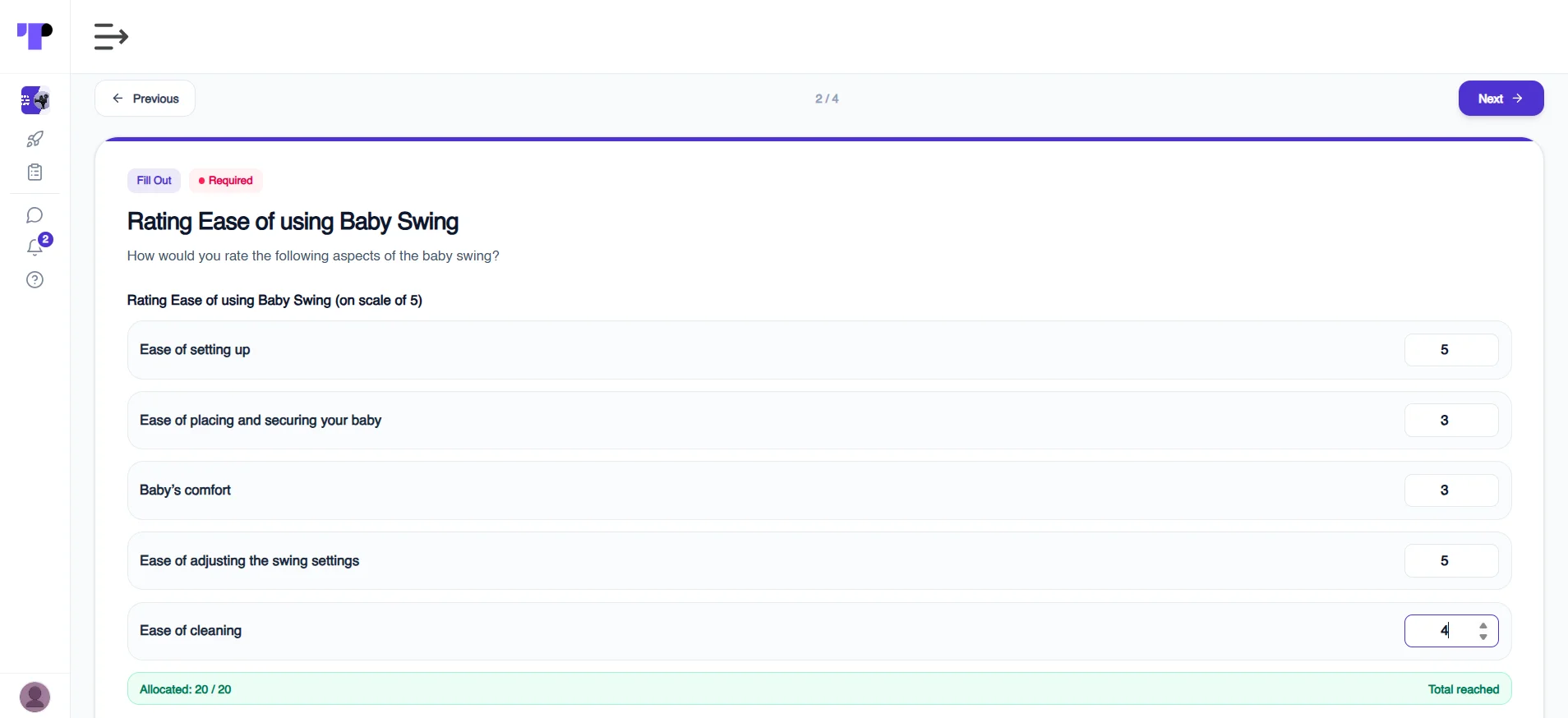Click the 'Ease of cleaning' label
Image resolution: width=1568 pixels, height=718 pixels.
[191, 631]
